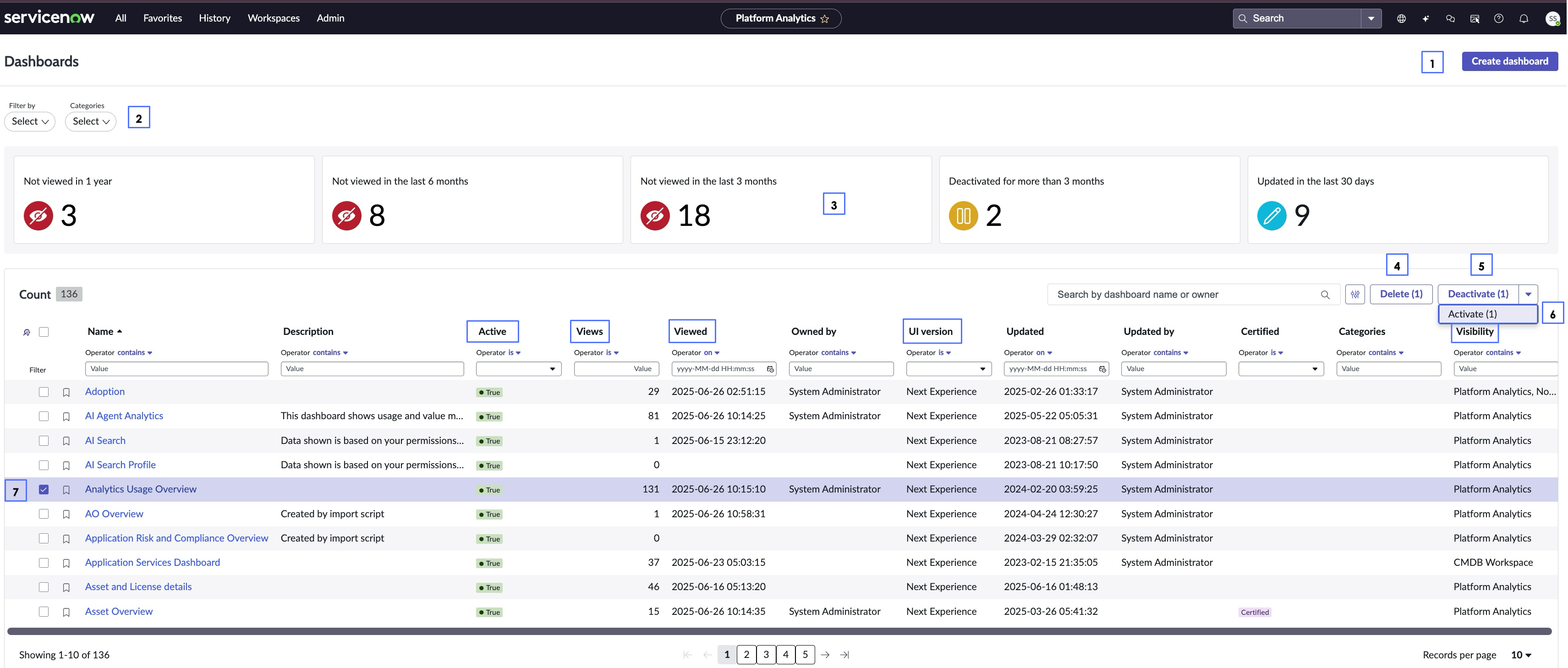Focus the Name column filter Value field
The image size is (1568, 668).
[x=176, y=369]
